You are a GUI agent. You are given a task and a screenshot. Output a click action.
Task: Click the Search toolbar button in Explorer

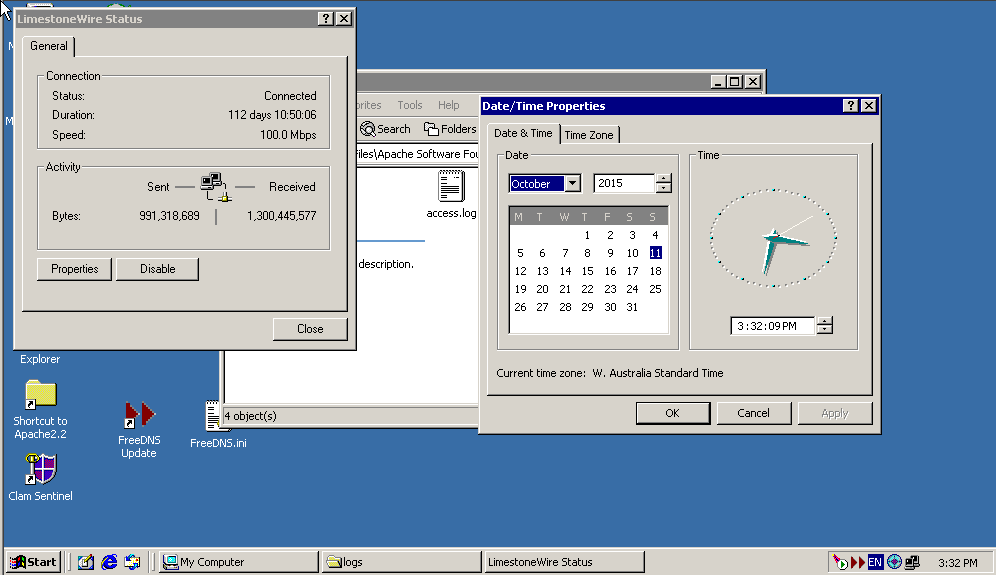pos(385,129)
